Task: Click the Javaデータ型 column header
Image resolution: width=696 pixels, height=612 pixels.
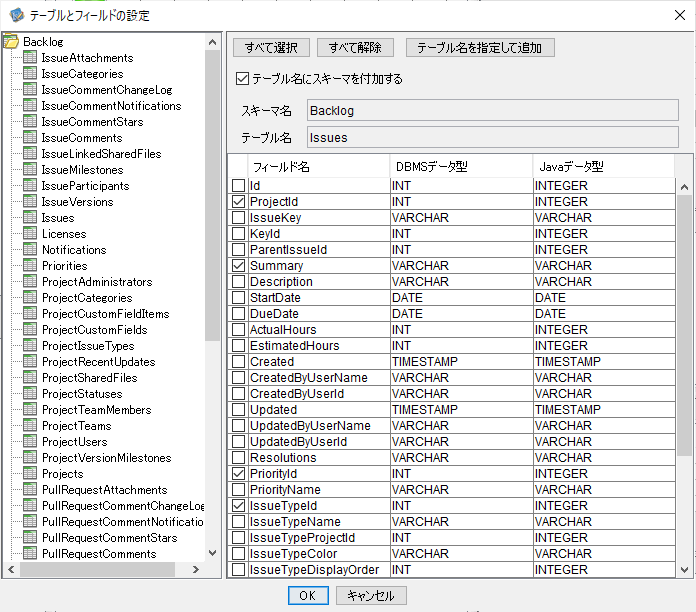Action: tap(603, 166)
